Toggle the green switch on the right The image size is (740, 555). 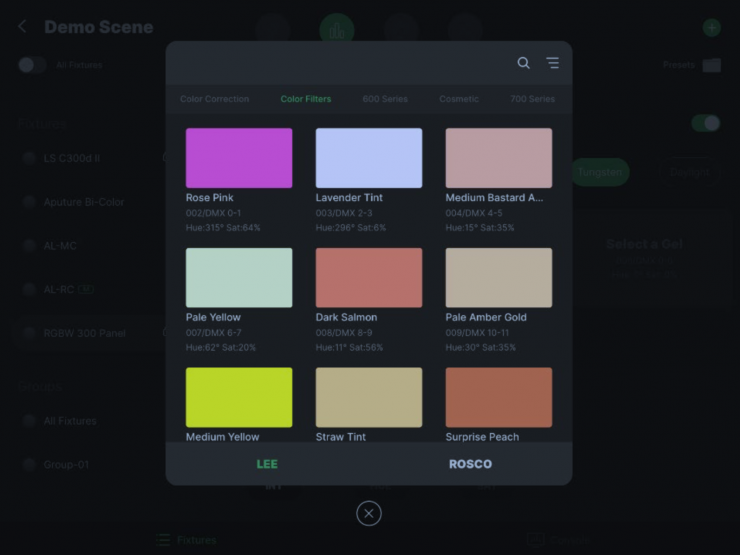tap(705, 123)
